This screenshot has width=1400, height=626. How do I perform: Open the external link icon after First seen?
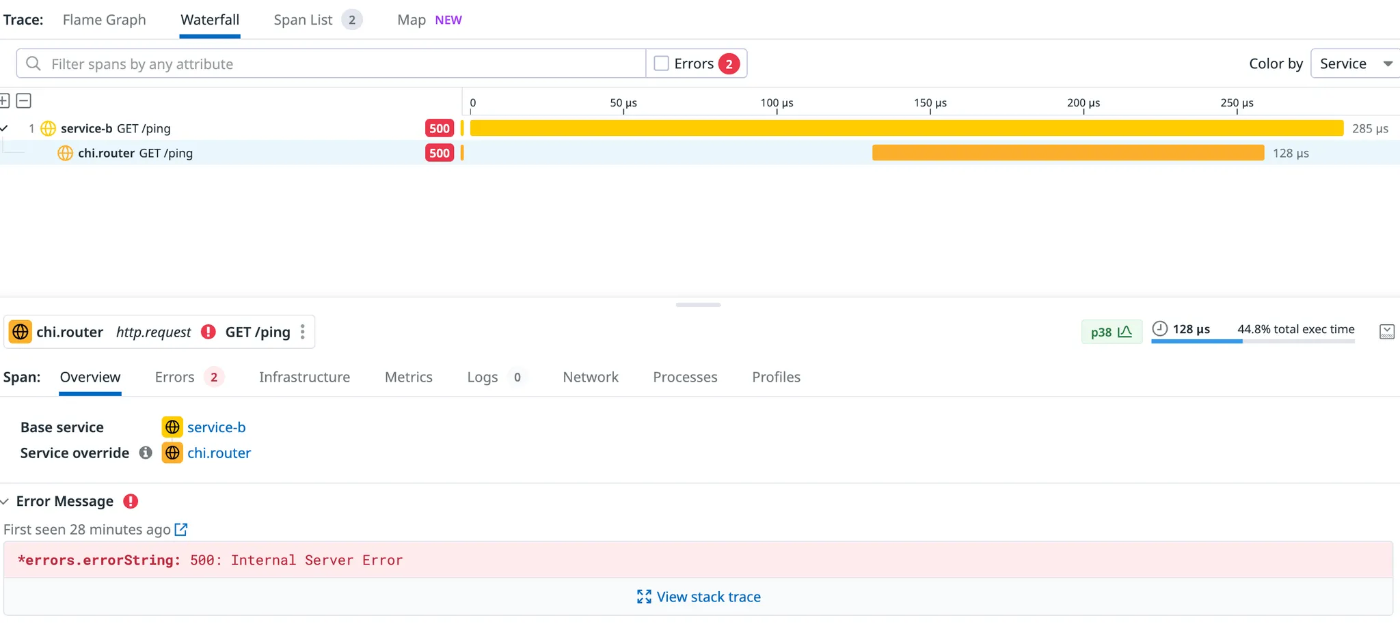pyautogui.click(x=181, y=529)
